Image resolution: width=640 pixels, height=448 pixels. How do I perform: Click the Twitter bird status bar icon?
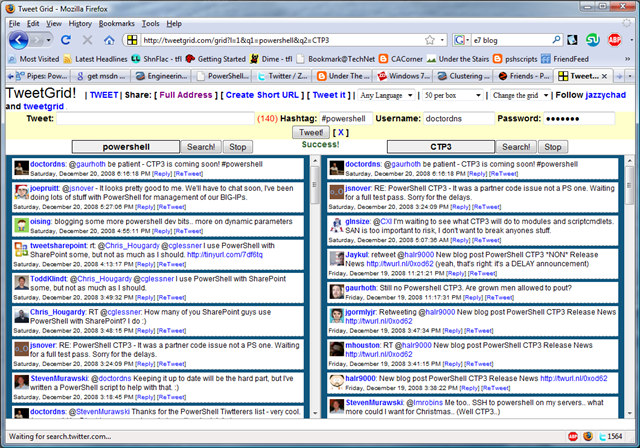pos(602,437)
